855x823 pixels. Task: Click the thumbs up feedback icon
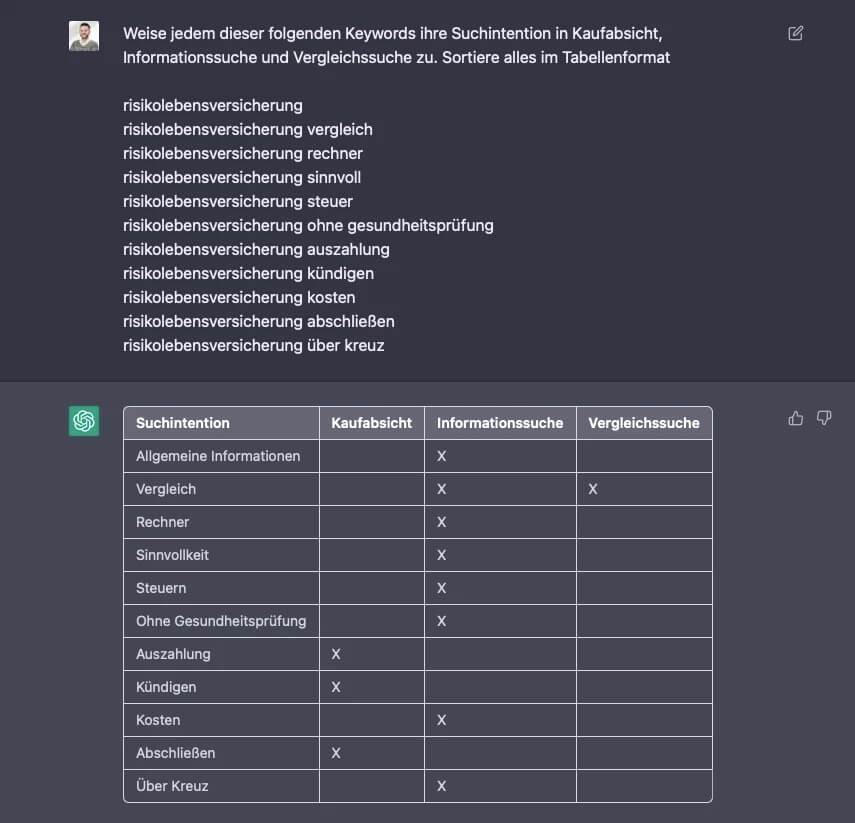[796, 418]
